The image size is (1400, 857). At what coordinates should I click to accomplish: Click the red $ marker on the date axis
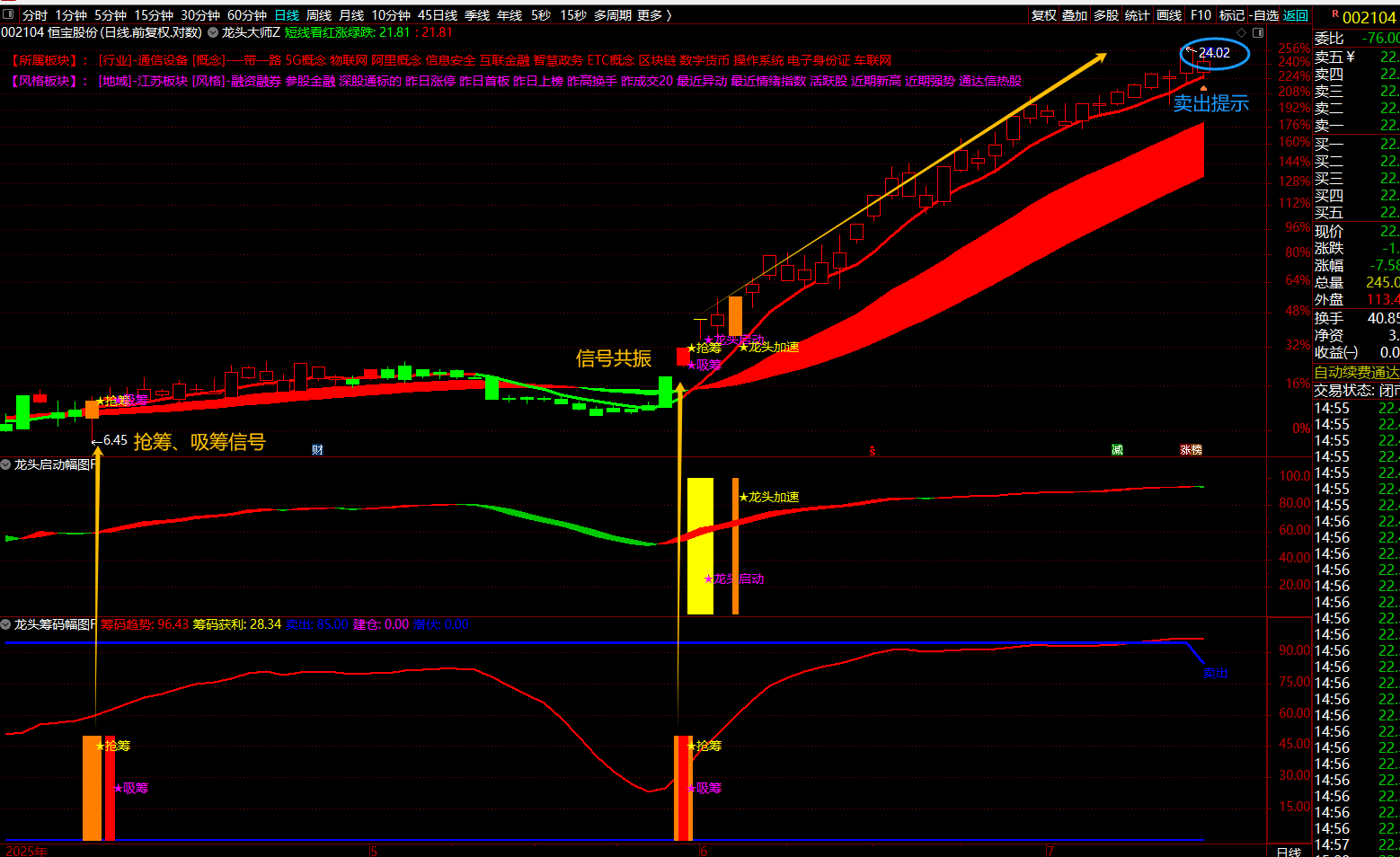873,451
